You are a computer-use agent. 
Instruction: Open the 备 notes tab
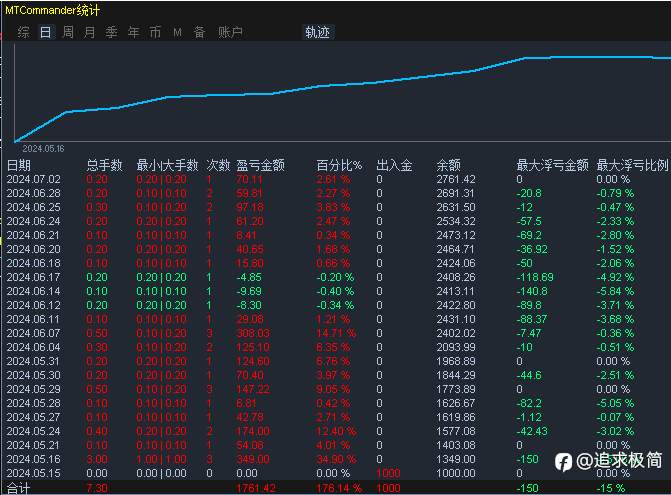[199, 32]
